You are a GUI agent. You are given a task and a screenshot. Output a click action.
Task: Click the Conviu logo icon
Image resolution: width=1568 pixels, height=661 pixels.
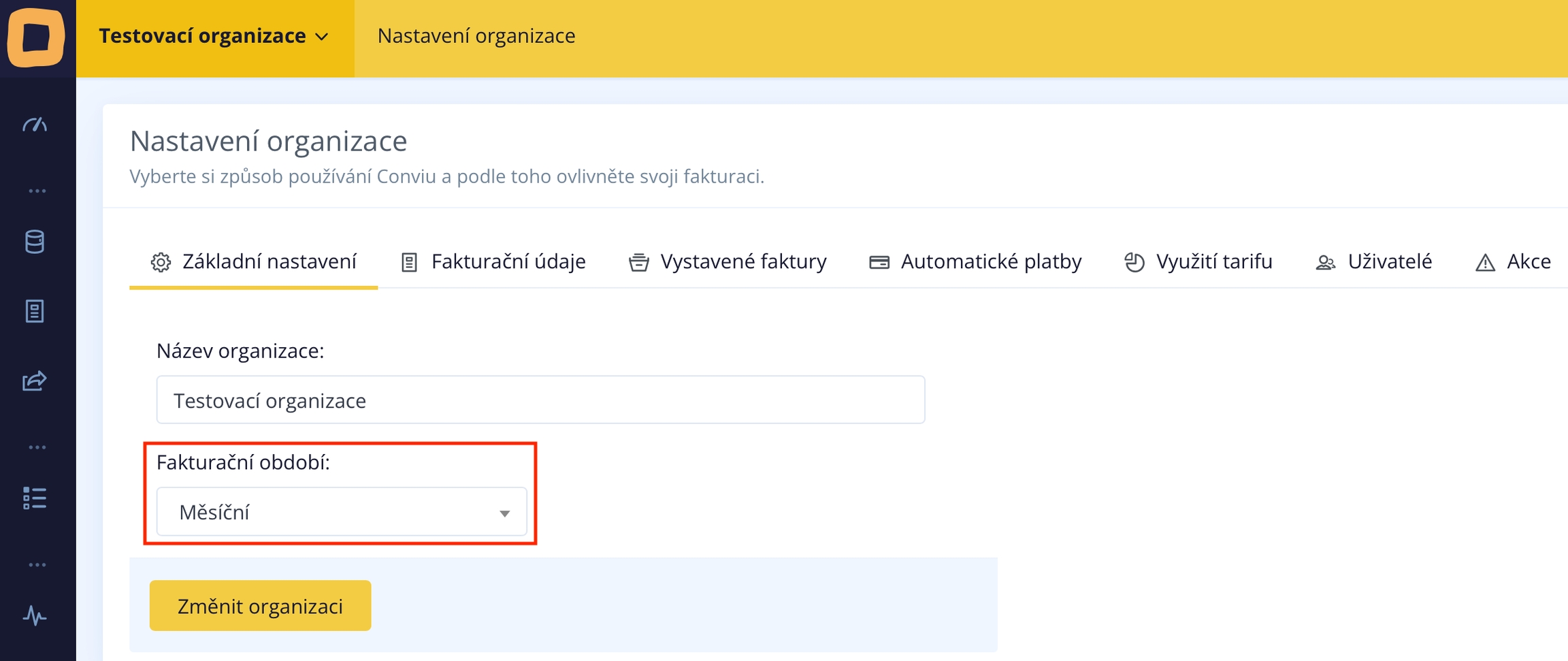pos(36,37)
